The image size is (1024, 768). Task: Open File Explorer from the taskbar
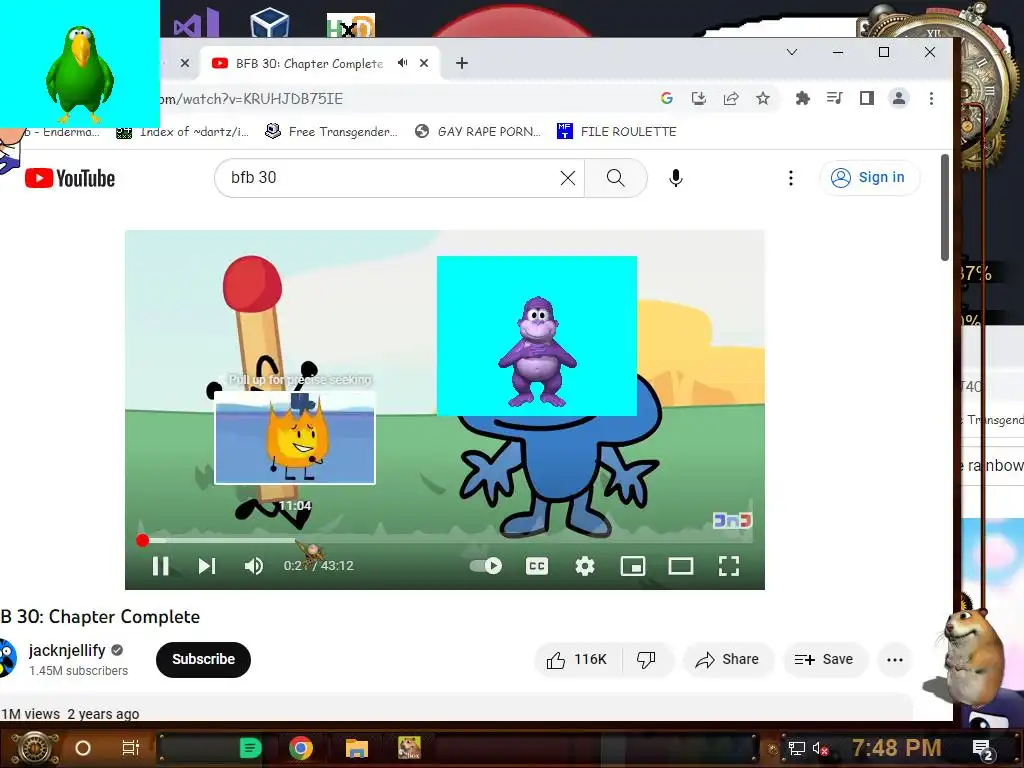pyautogui.click(x=357, y=747)
